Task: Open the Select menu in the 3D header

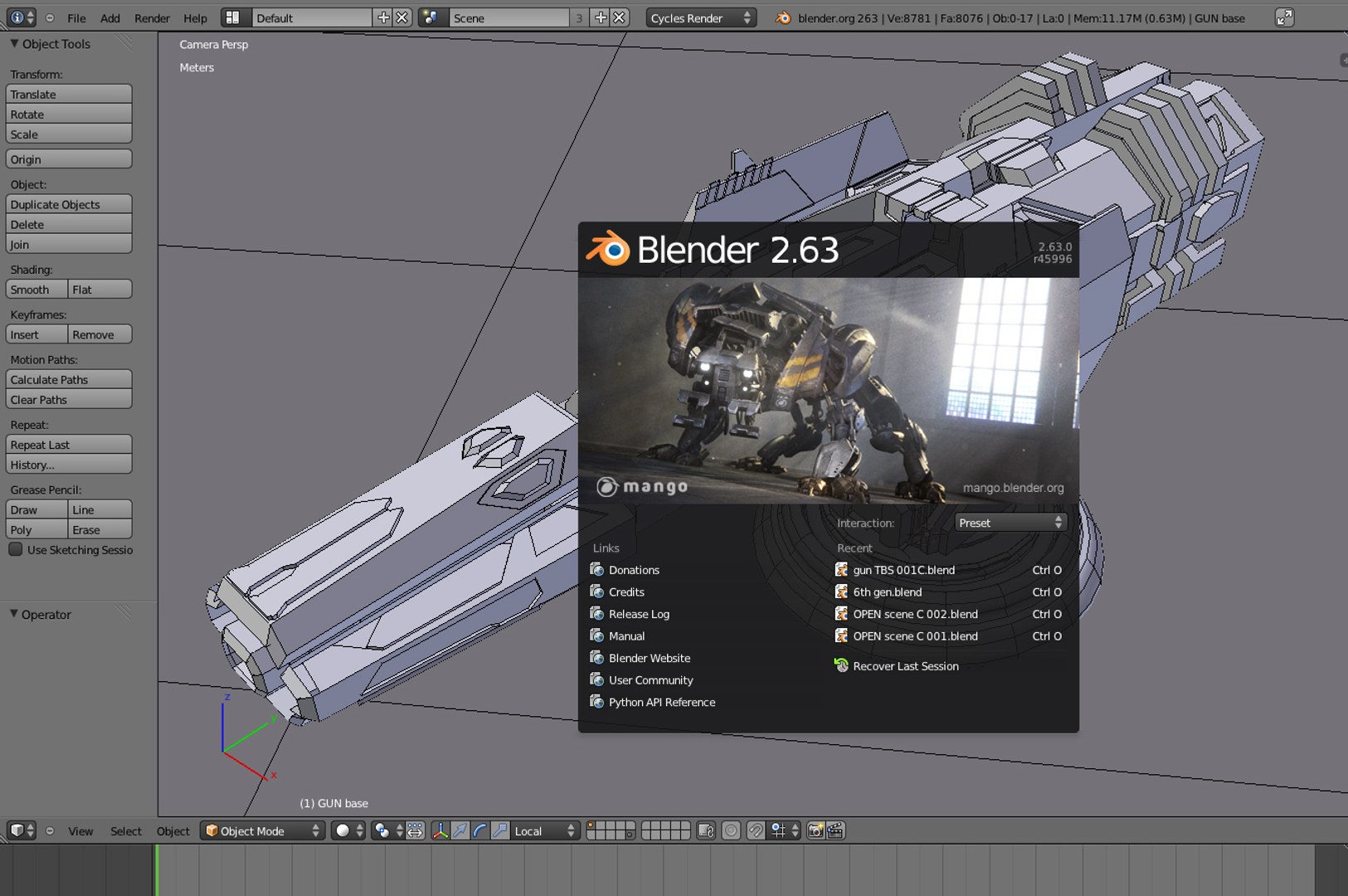Action: 126,830
